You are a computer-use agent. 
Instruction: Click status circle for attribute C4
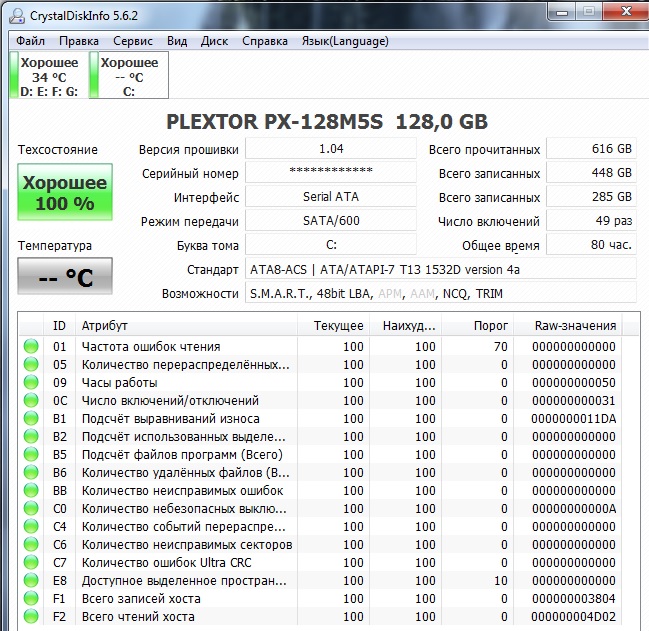(31, 526)
